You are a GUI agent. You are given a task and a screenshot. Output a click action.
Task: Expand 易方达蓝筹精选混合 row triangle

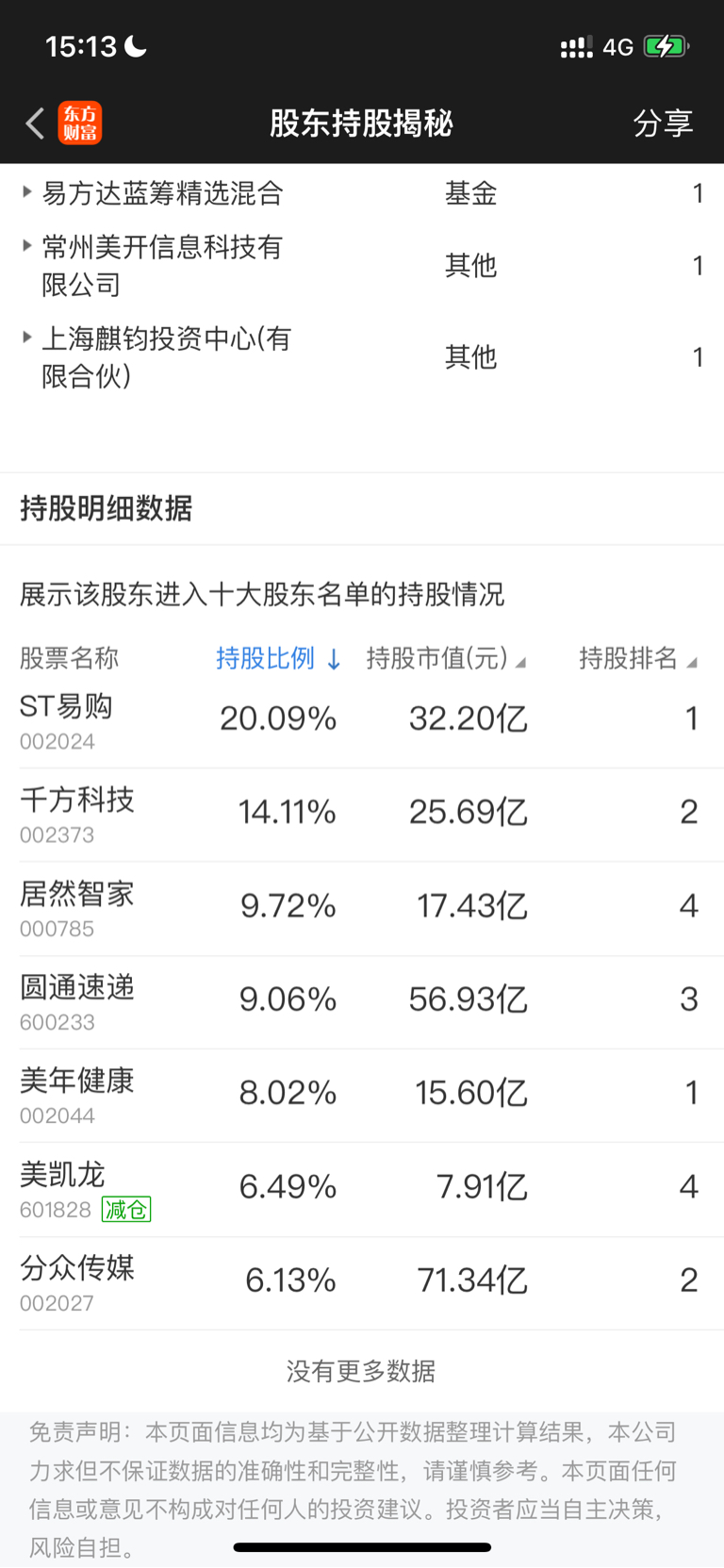coord(26,192)
